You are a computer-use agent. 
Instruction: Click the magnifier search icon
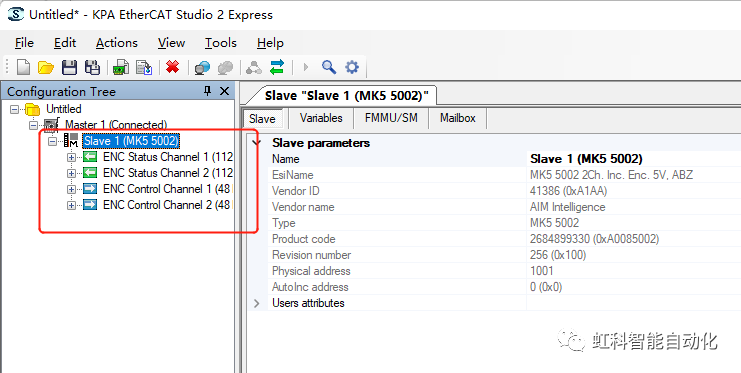(328, 67)
